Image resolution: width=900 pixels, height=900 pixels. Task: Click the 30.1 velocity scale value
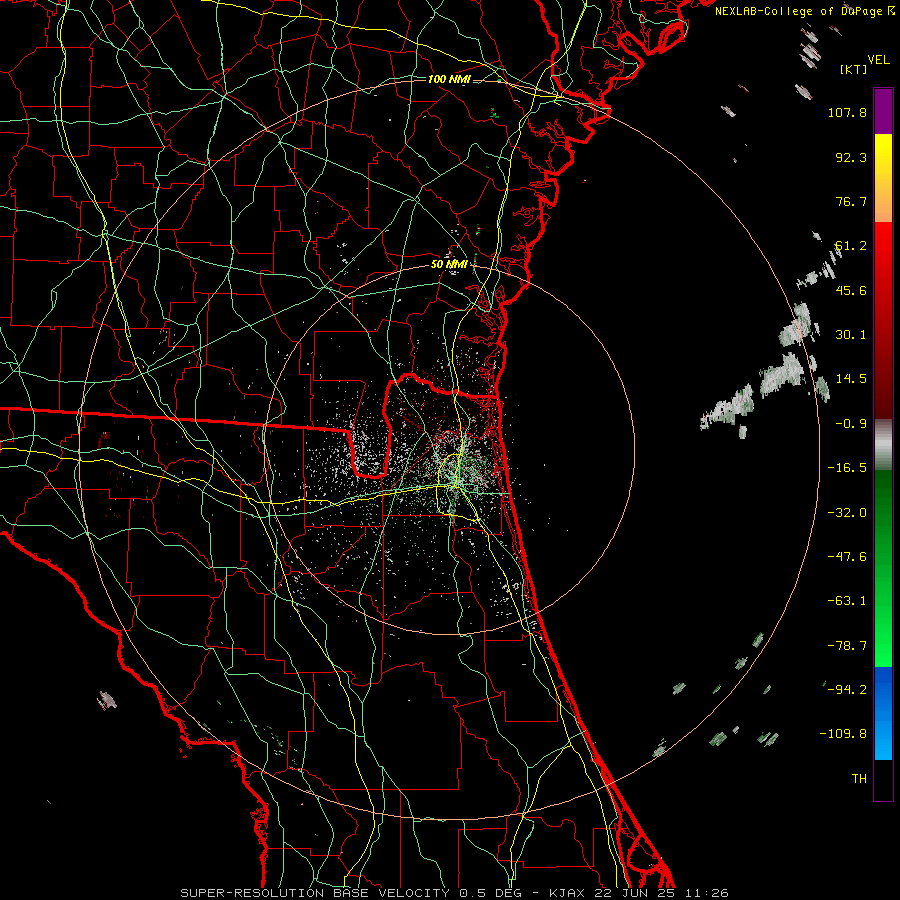coord(851,335)
